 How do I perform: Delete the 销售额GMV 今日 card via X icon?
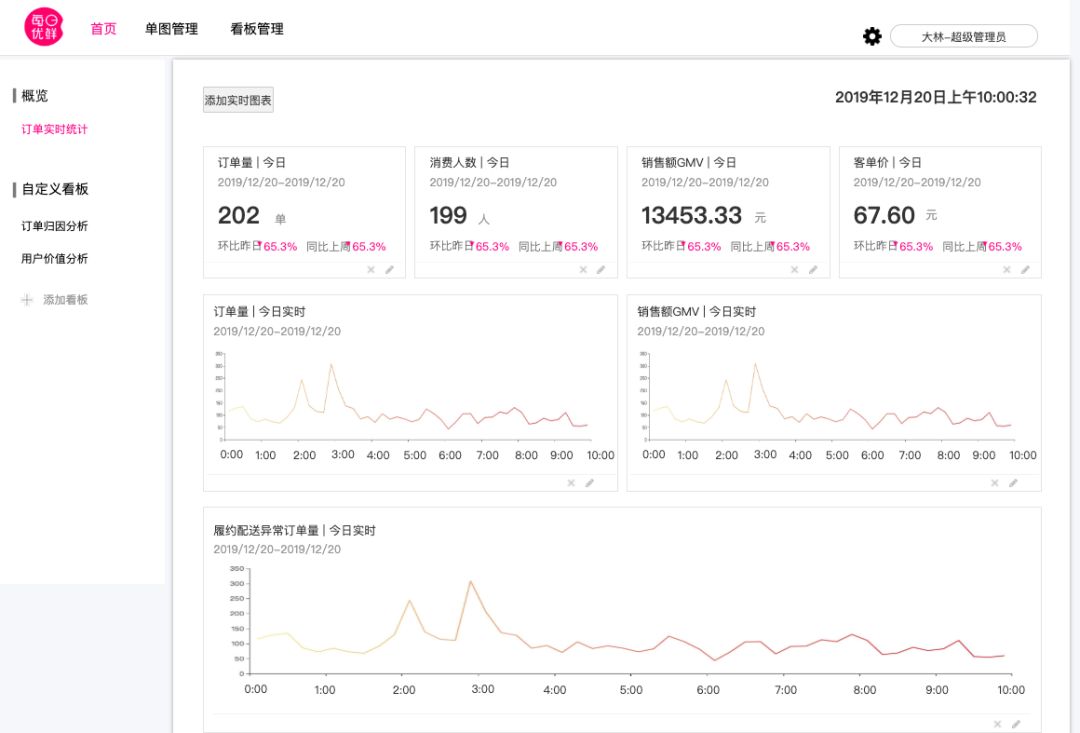tap(795, 269)
